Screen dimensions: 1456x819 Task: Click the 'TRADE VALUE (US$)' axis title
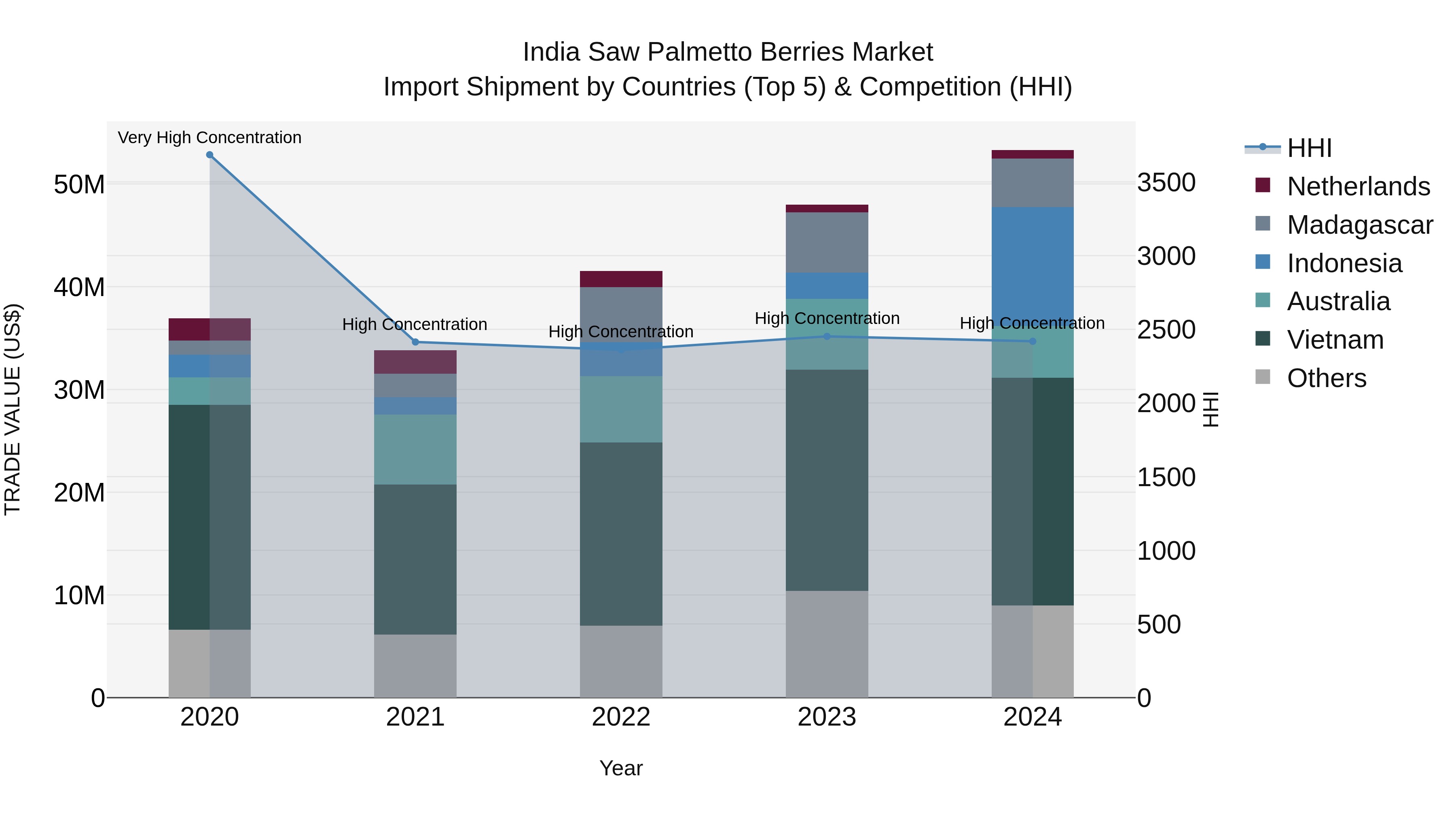coord(13,409)
